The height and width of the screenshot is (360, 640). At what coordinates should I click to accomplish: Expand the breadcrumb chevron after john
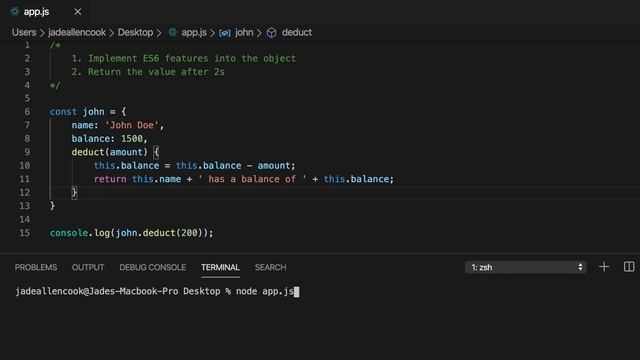(259, 33)
